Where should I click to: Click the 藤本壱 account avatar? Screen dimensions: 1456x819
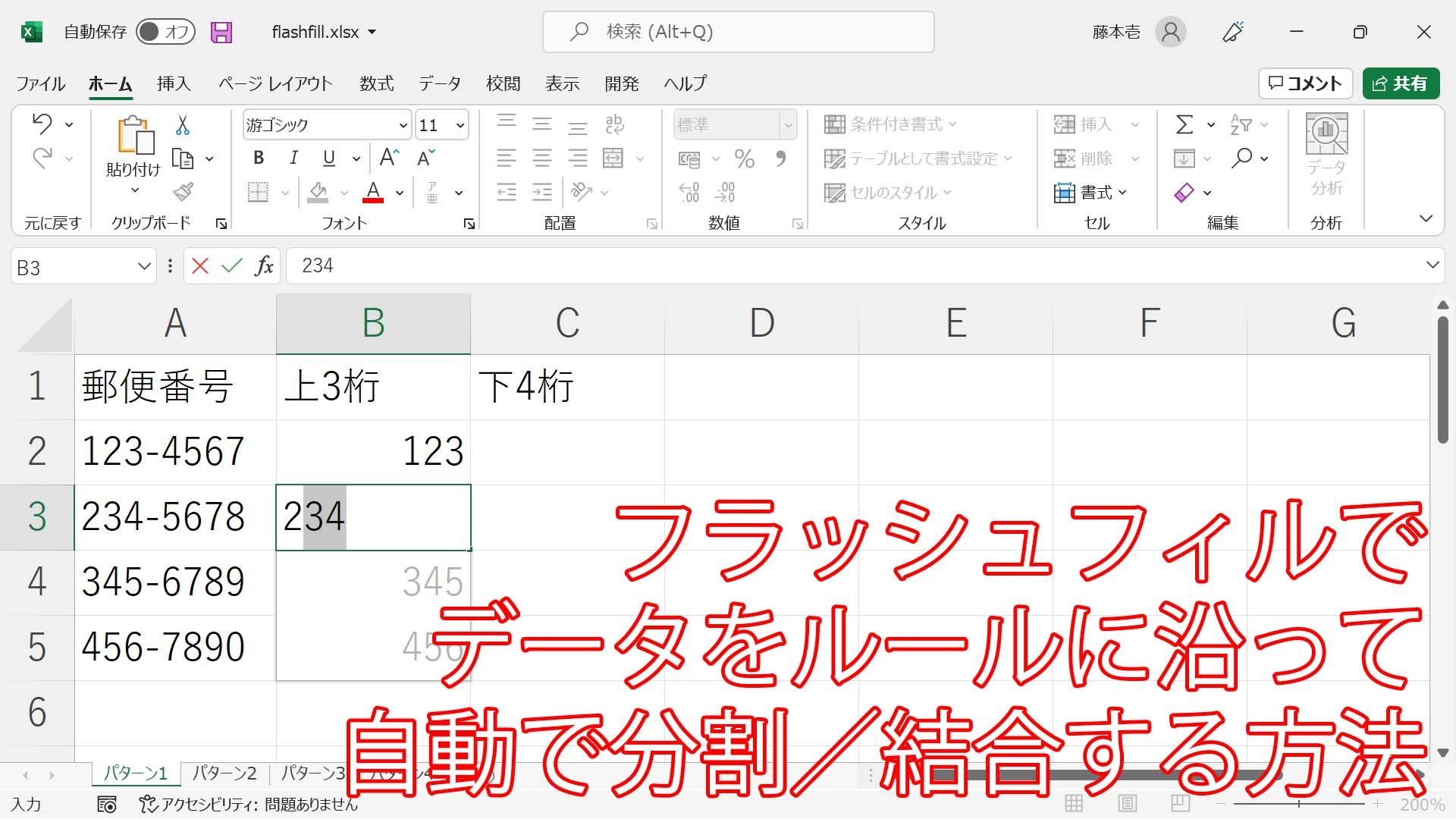[1170, 32]
